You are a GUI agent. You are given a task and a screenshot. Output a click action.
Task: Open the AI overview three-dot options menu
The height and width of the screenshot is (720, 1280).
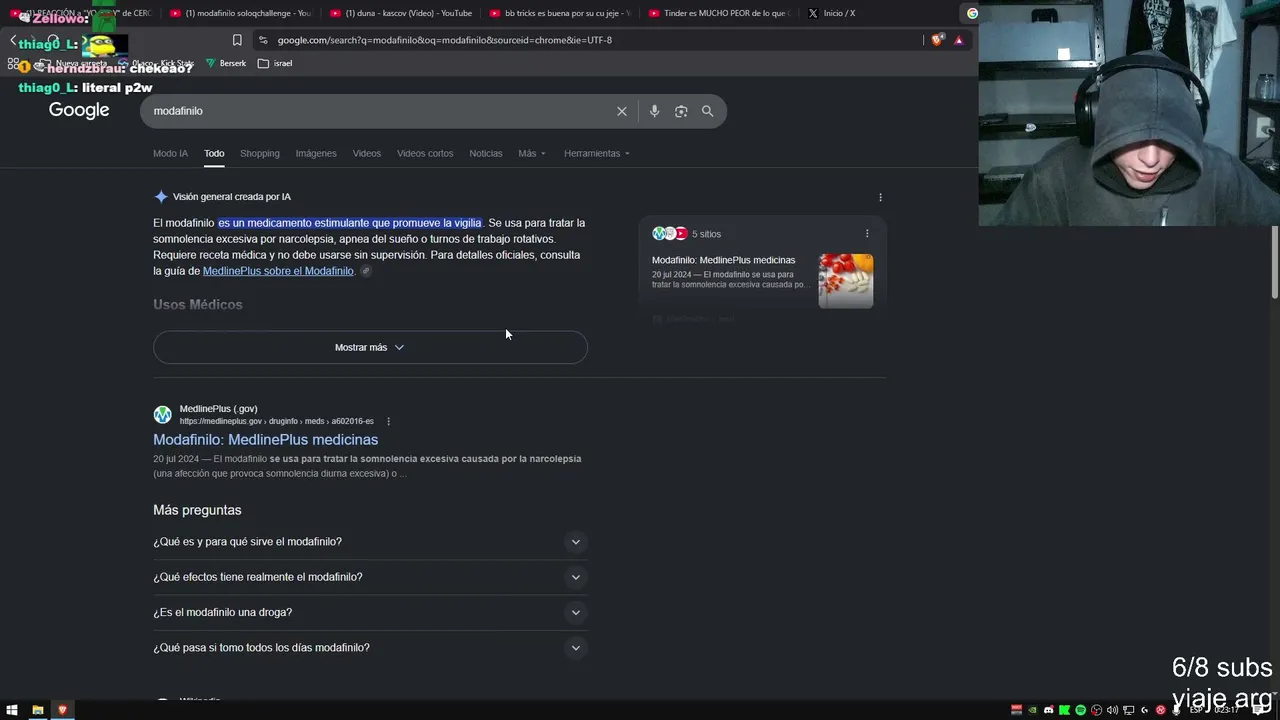pyautogui.click(x=880, y=197)
